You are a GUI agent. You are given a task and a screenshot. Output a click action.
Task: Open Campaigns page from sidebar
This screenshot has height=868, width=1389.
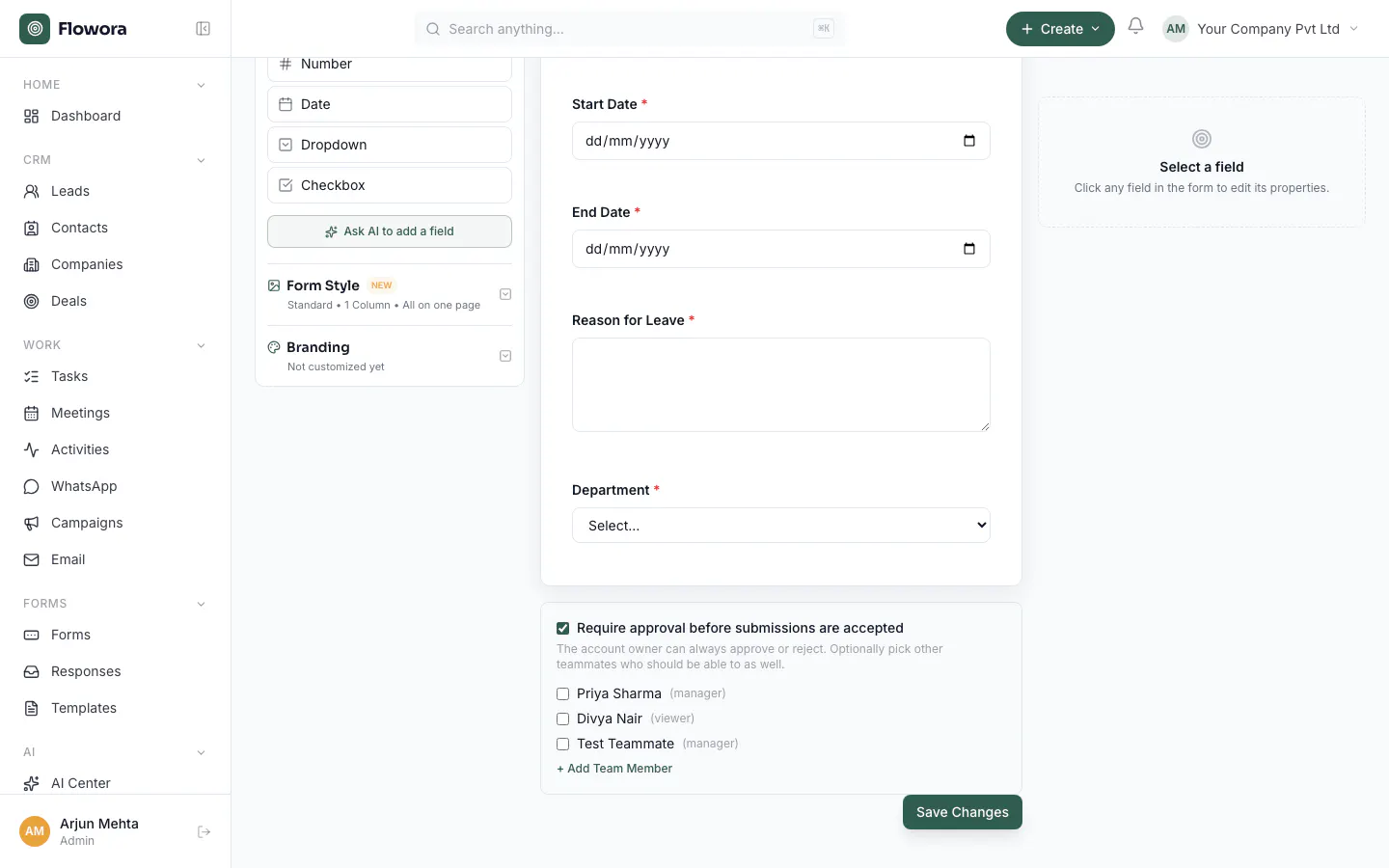tap(116, 523)
